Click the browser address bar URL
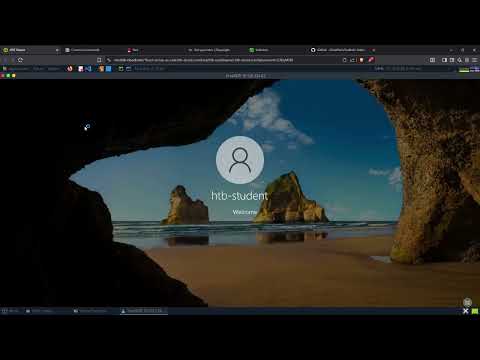 [x=203, y=60]
